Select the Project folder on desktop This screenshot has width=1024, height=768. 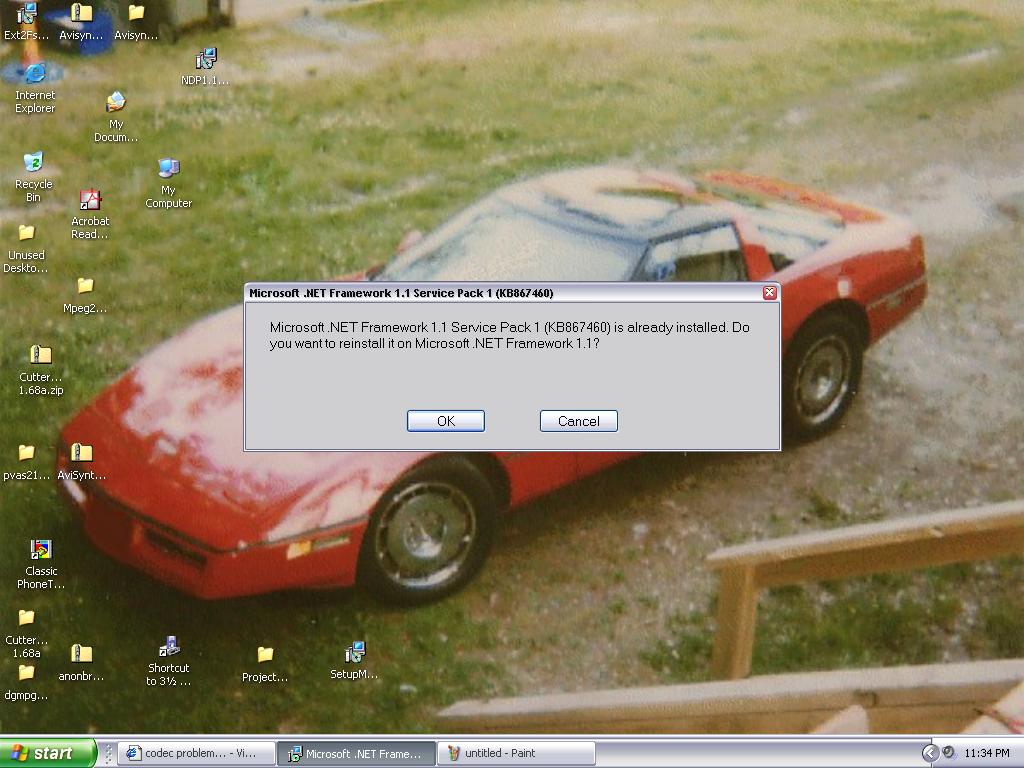click(x=264, y=664)
